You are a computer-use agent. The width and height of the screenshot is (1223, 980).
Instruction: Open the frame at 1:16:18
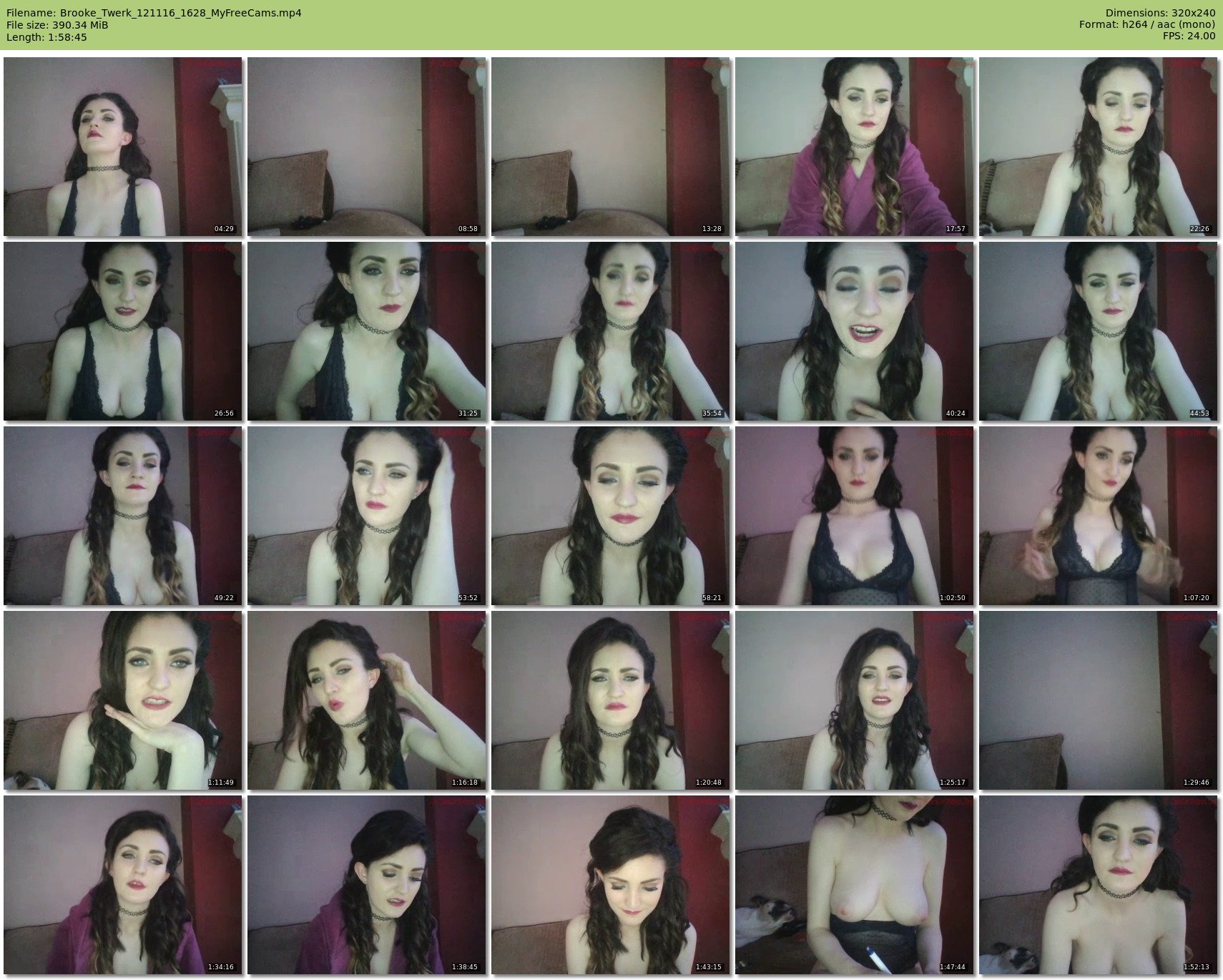click(x=367, y=700)
